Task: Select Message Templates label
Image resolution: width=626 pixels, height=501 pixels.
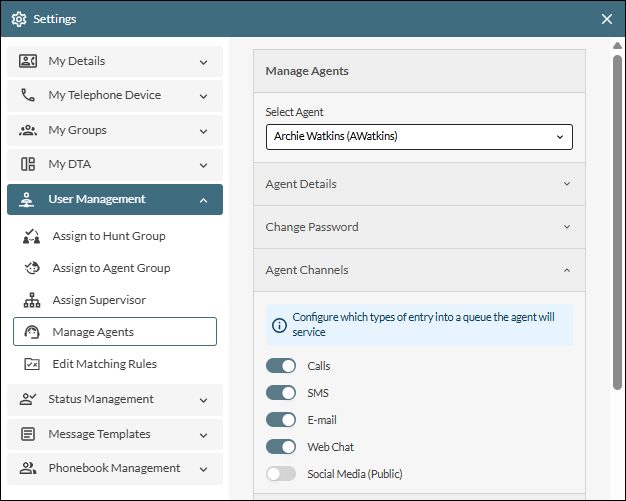Action: 99,434
